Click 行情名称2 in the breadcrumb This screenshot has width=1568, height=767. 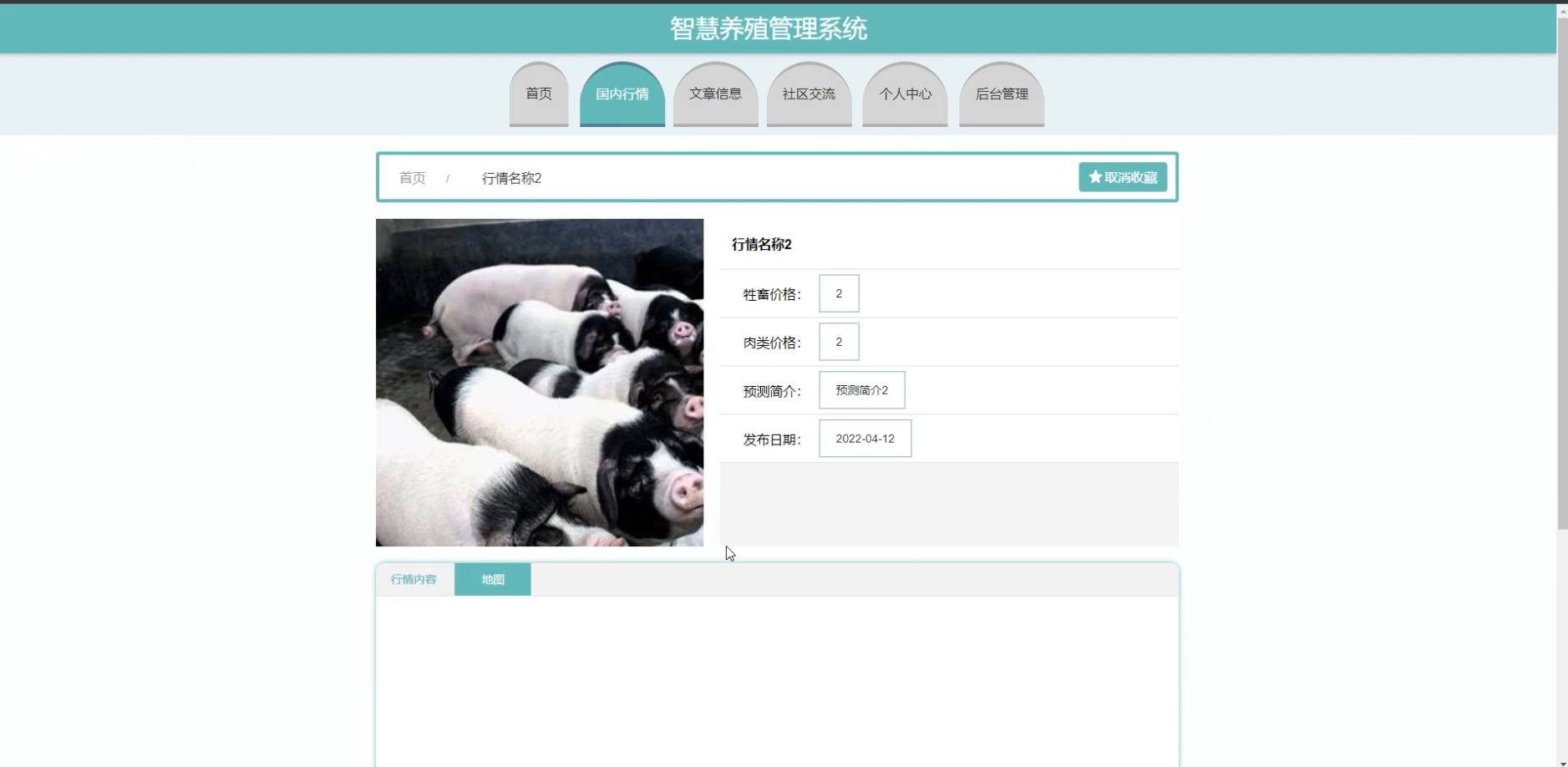coord(511,178)
